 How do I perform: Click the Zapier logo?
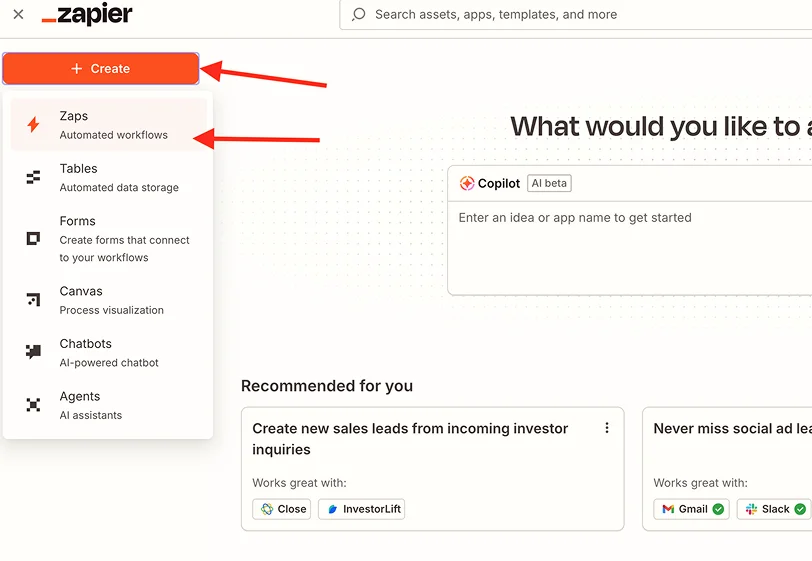[87, 14]
